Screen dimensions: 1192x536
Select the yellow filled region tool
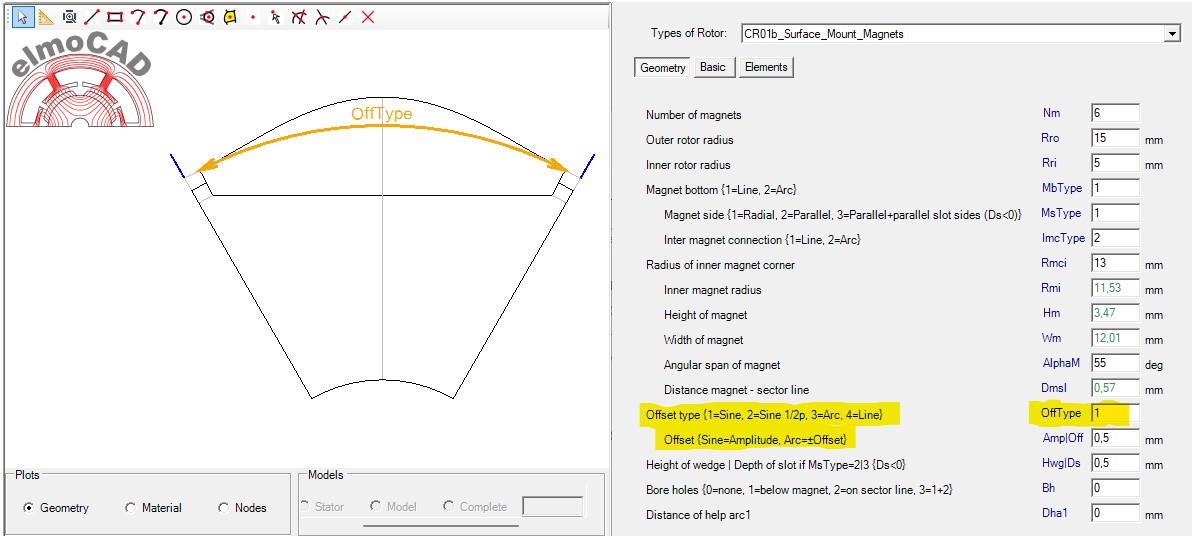[230, 16]
